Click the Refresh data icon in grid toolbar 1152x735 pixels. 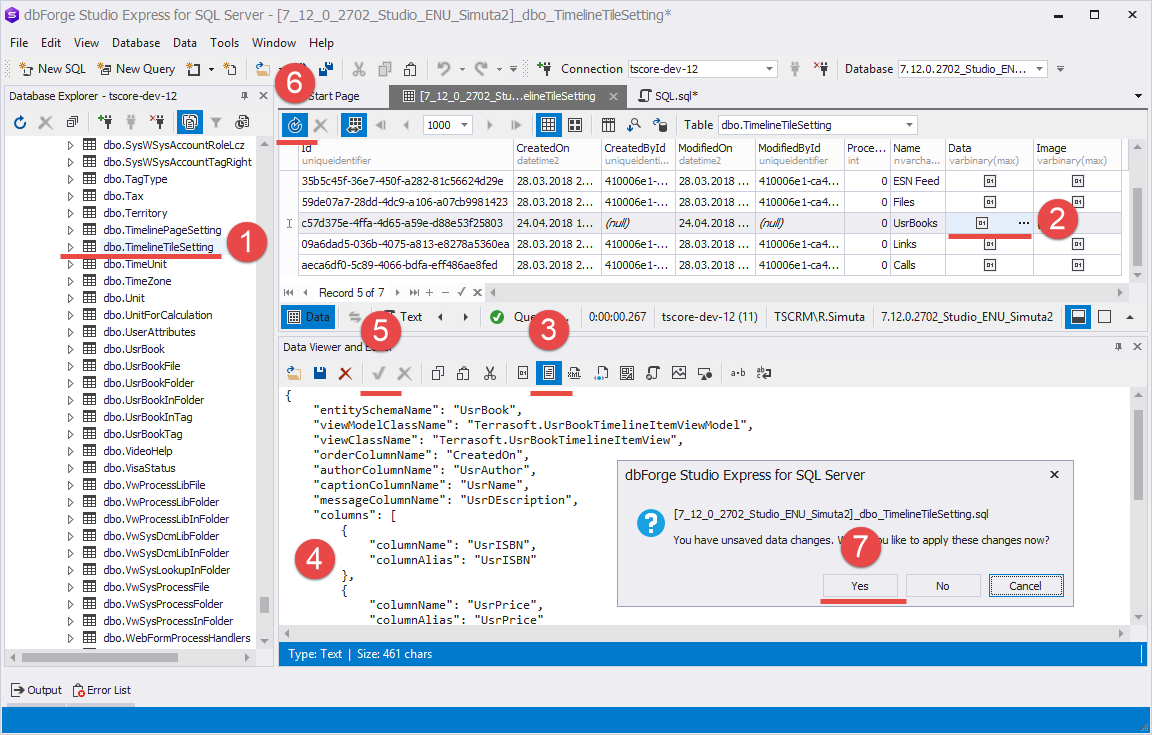tap(295, 125)
